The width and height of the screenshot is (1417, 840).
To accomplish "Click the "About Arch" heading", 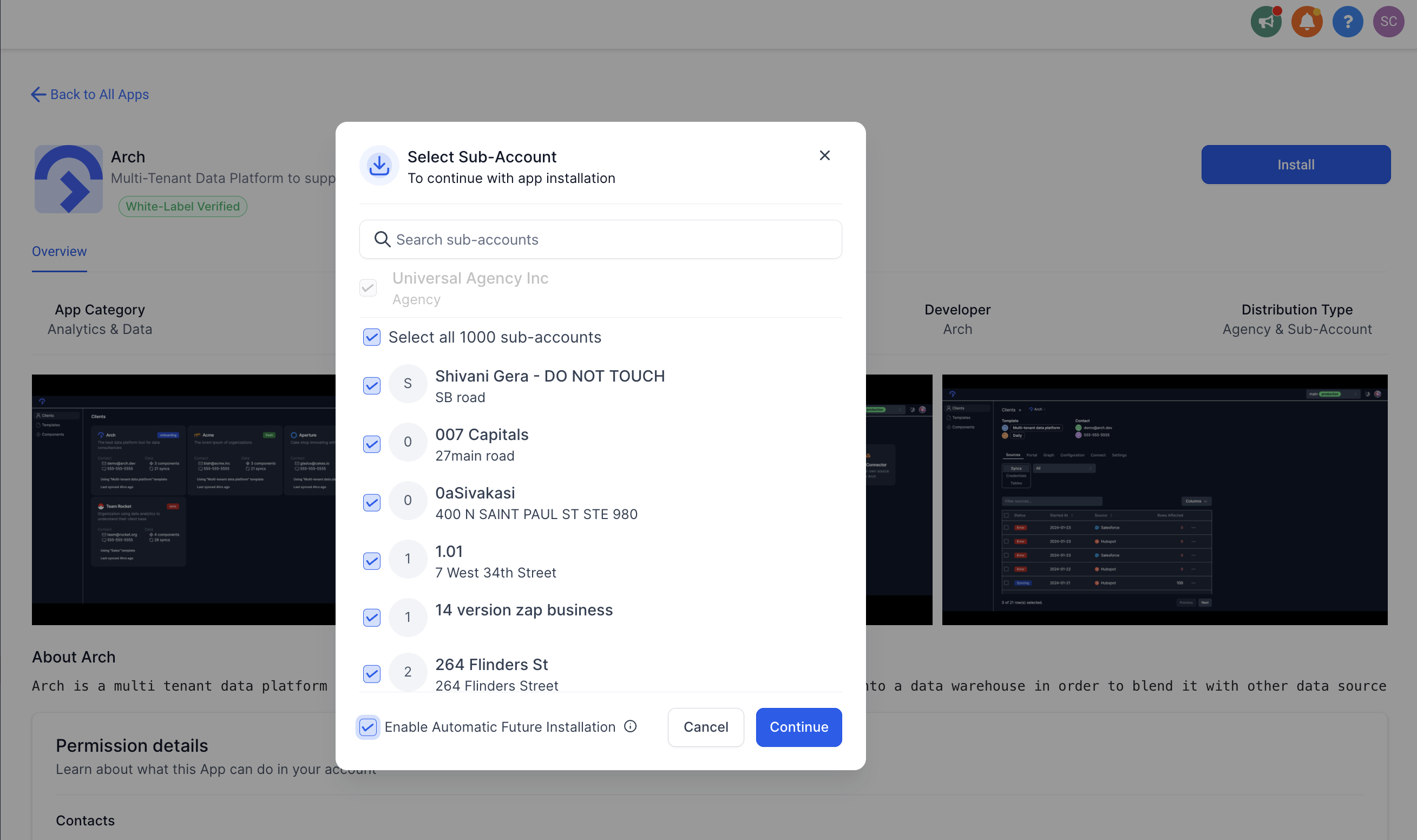I will click(x=74, y=657).
